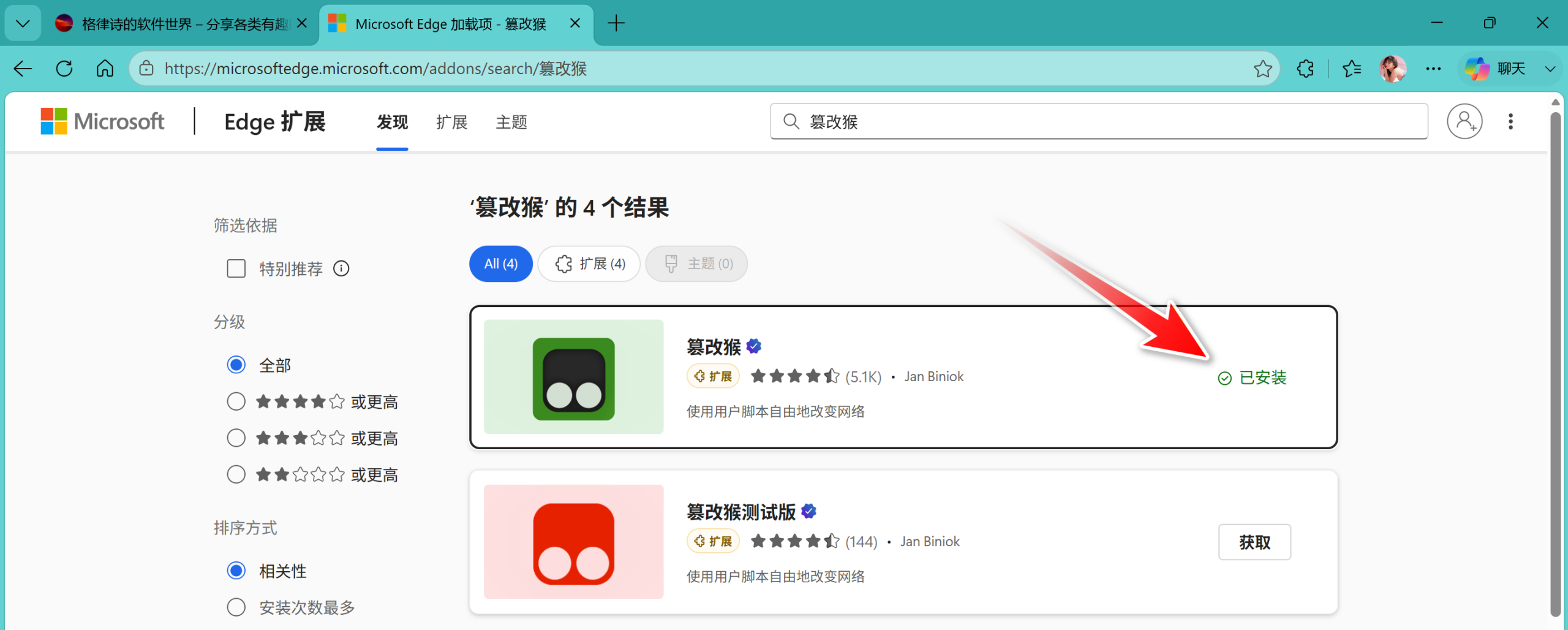Screen dimensions: 1568x630
Task: Expand the tab search dropdown arrow
Action: [23, 24]
